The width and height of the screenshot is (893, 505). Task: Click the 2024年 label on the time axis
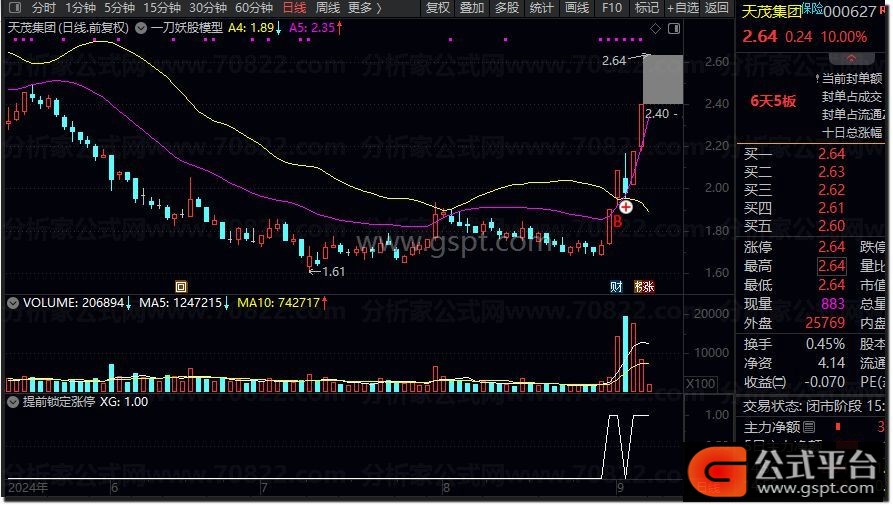[28, 487]
